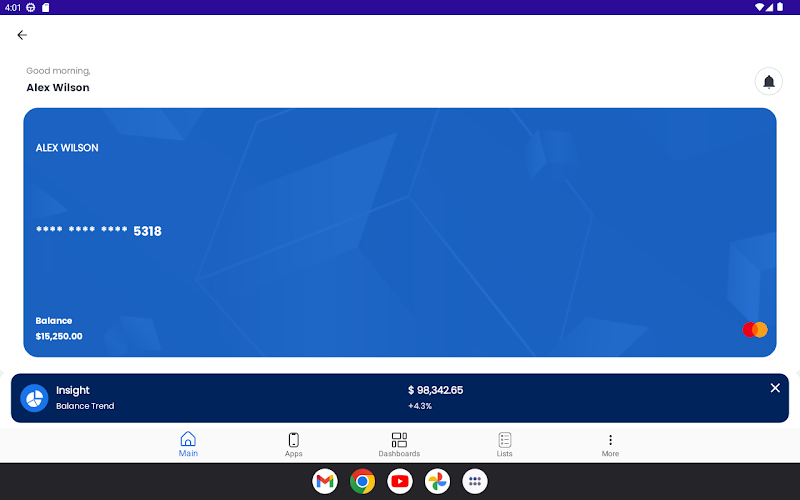Tap the Alex Wilson greeting name

(x=58, y=88)
